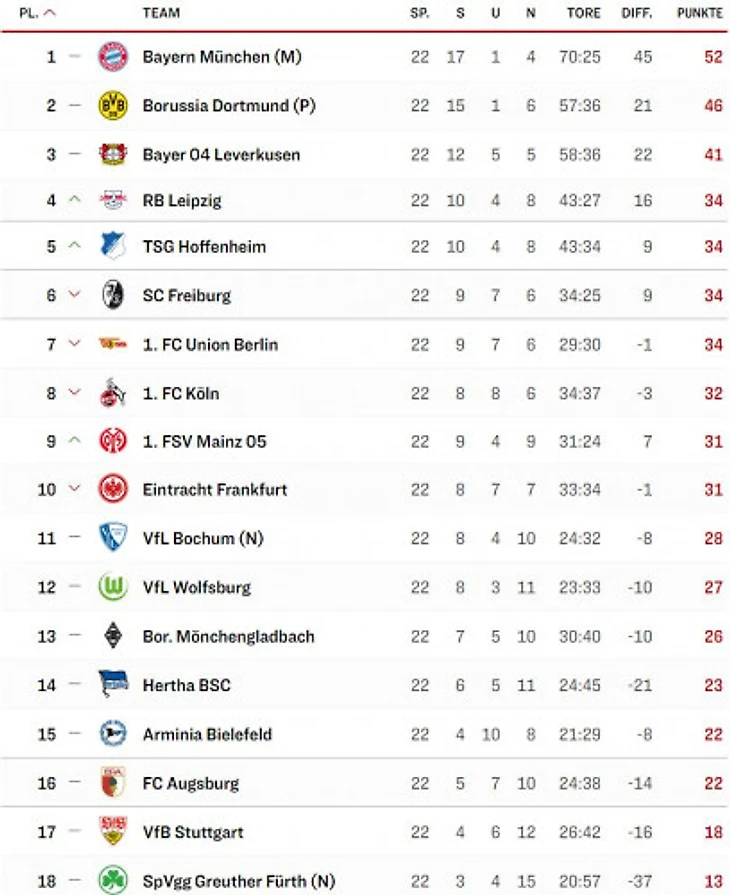Sort table by PL. column arrow
The height and width of the screenshot is (895, 730).
[50, 13]
